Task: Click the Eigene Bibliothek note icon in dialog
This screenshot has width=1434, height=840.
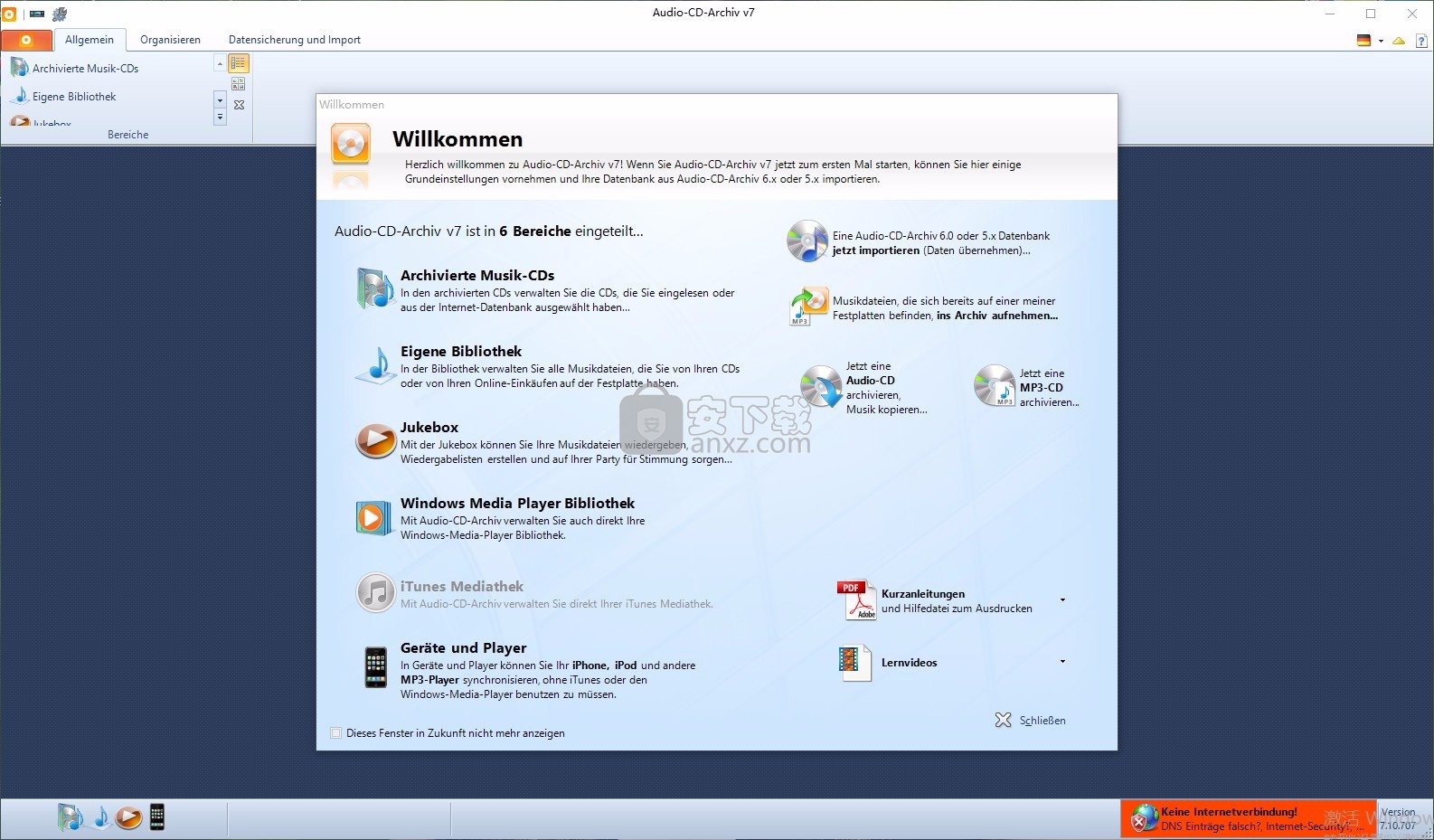Action: pos(375,364)
